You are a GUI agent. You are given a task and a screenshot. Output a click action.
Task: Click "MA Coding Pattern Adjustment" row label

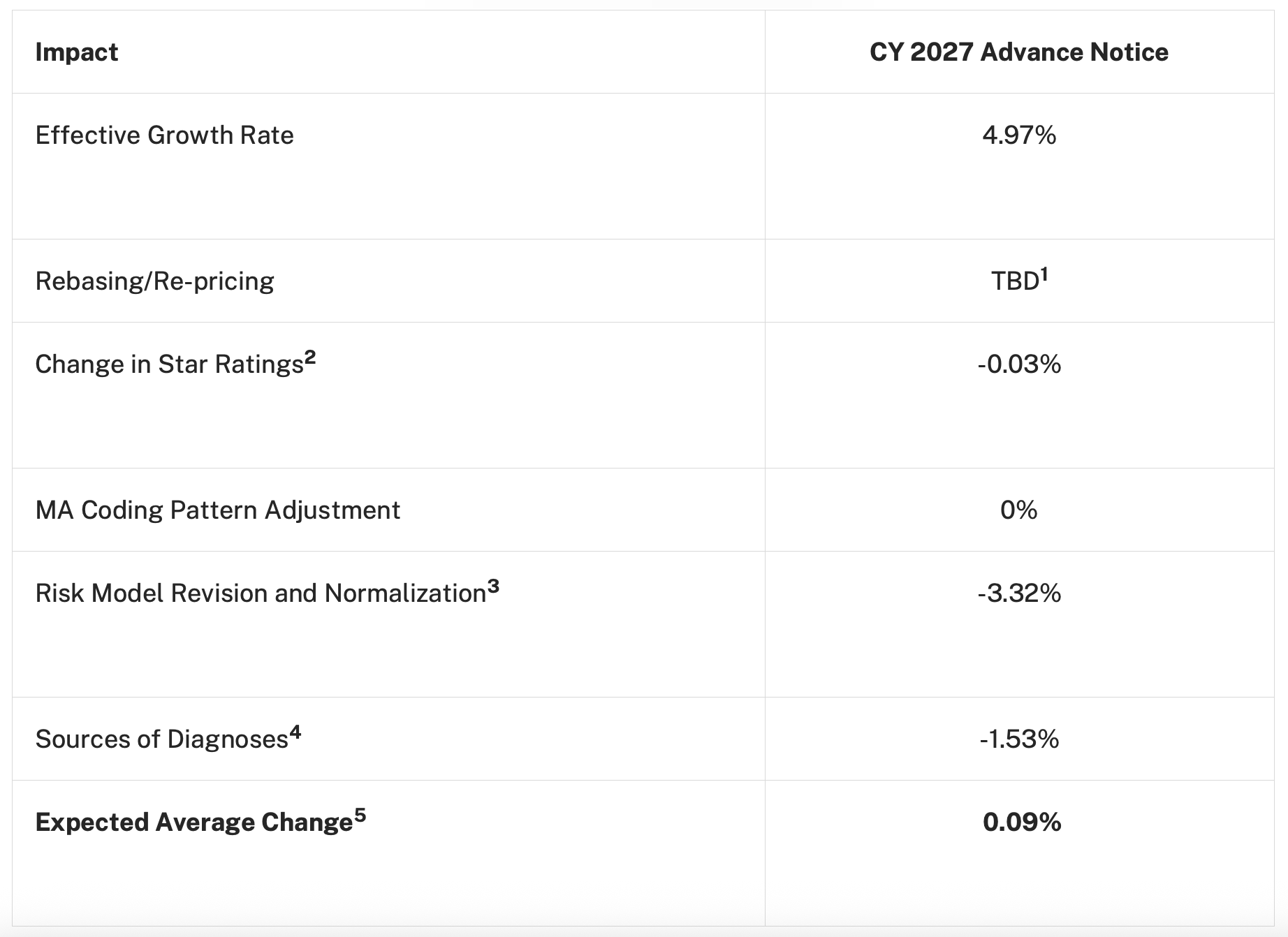pos(217,510)
